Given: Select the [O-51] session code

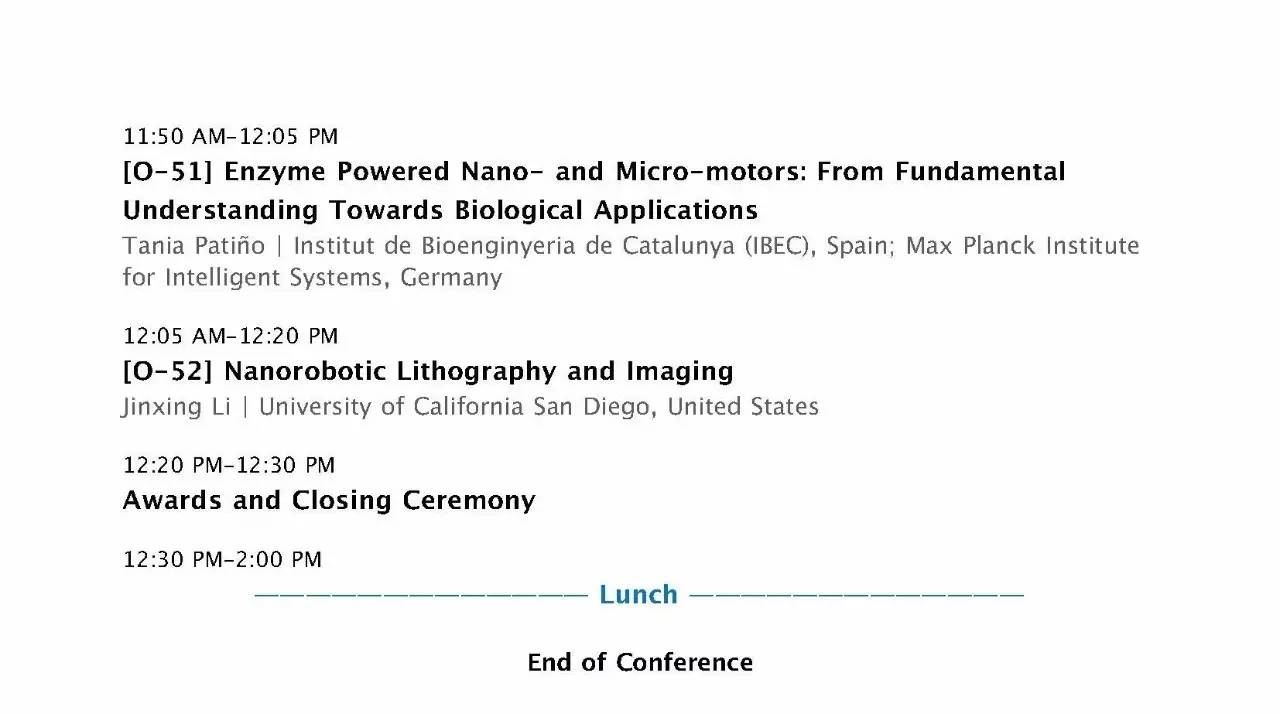Looking at the screenshot, I should click(168, 172).
